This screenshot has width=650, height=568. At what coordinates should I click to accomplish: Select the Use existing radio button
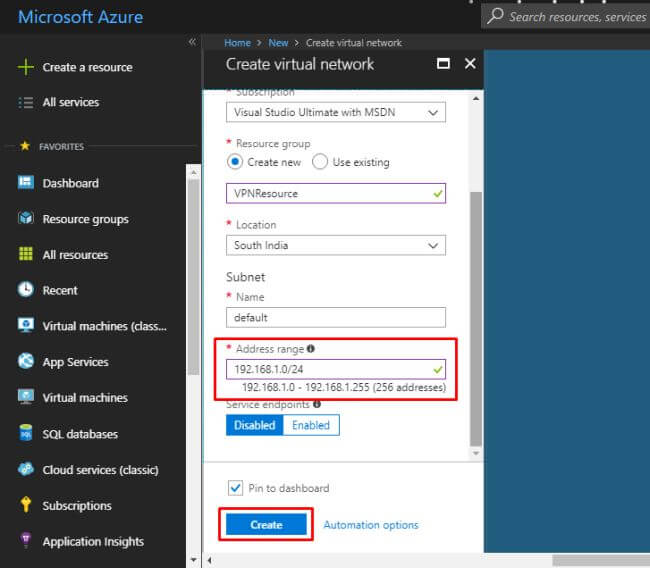click(x=320, y=162)
